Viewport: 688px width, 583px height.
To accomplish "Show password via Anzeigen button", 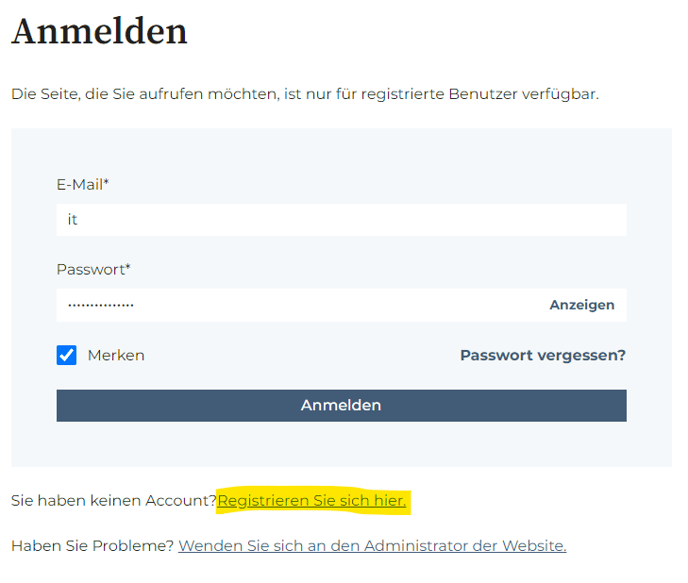I will click(582, 305).
